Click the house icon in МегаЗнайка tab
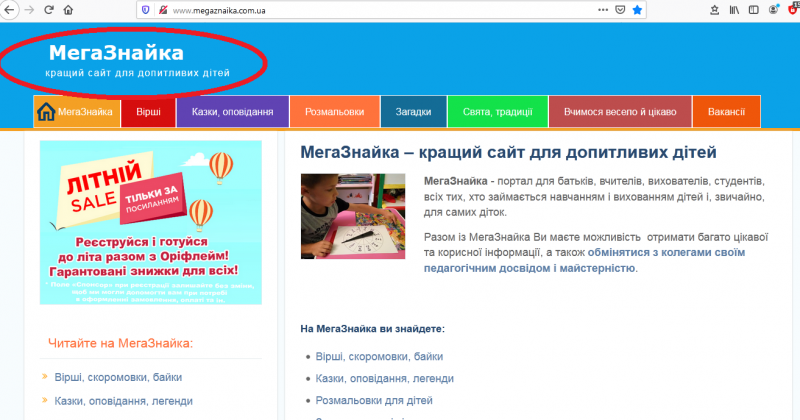This screenshot has width=800, height=420. 45,112
